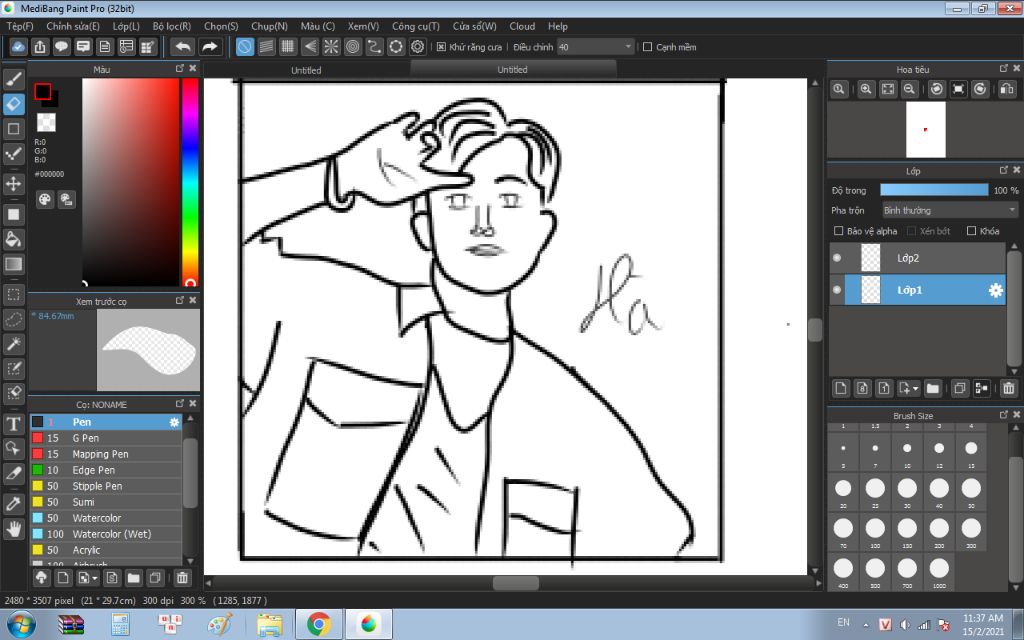Viewport: 1024px width, 640px height.
Task: Open the Điều chỉnh value dropdown
Action: [596, 47]
